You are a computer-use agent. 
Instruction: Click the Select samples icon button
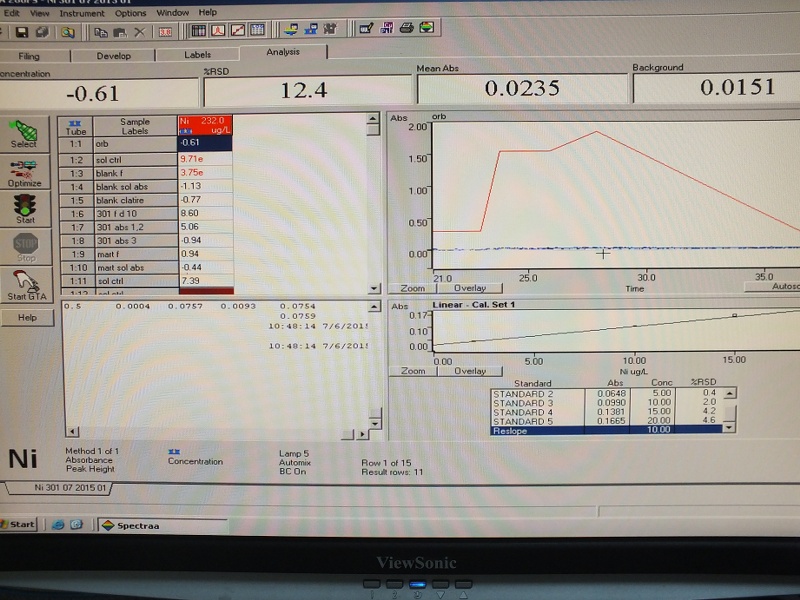[x=24, y=133]
